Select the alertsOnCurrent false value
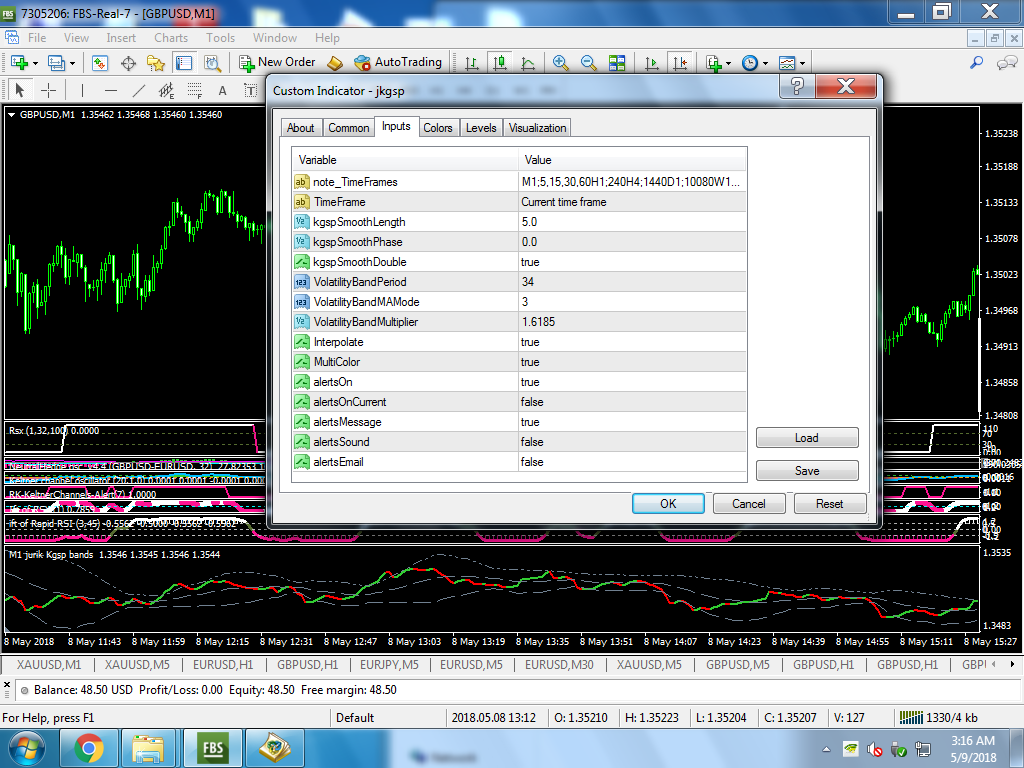The image size is (1024, 768). (632, 402)
